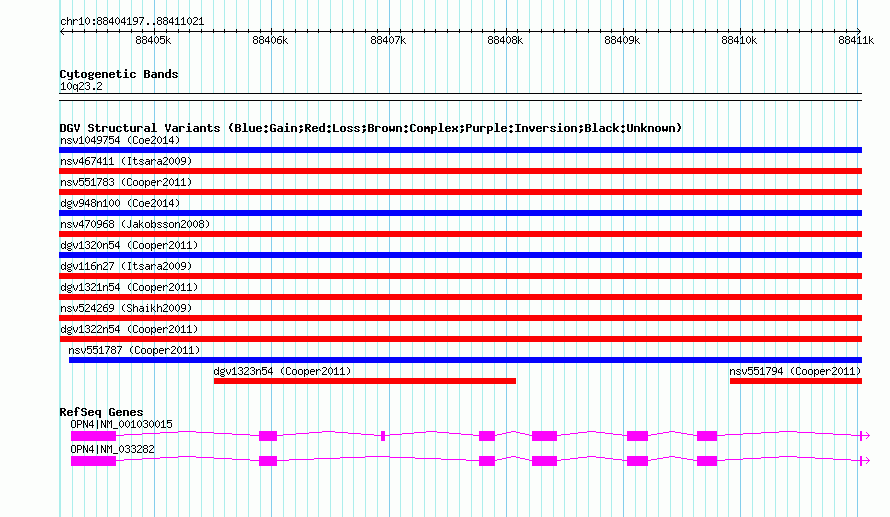Click the first wide exon of NM_001030015
Viewport: 890px width, 517px height.
[x=93, y=436]
